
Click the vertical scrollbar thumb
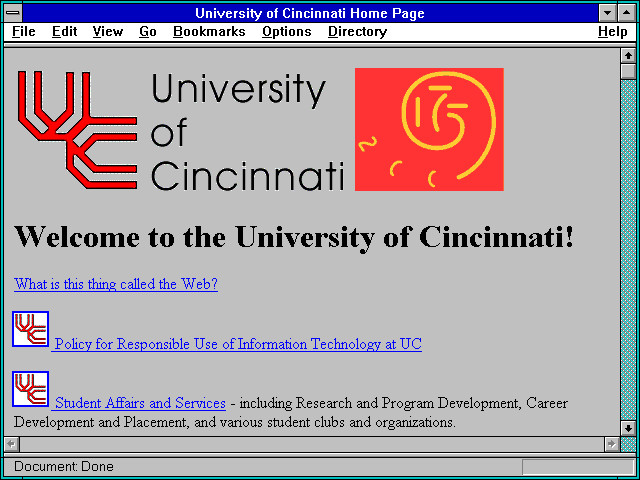click(628, 71)
